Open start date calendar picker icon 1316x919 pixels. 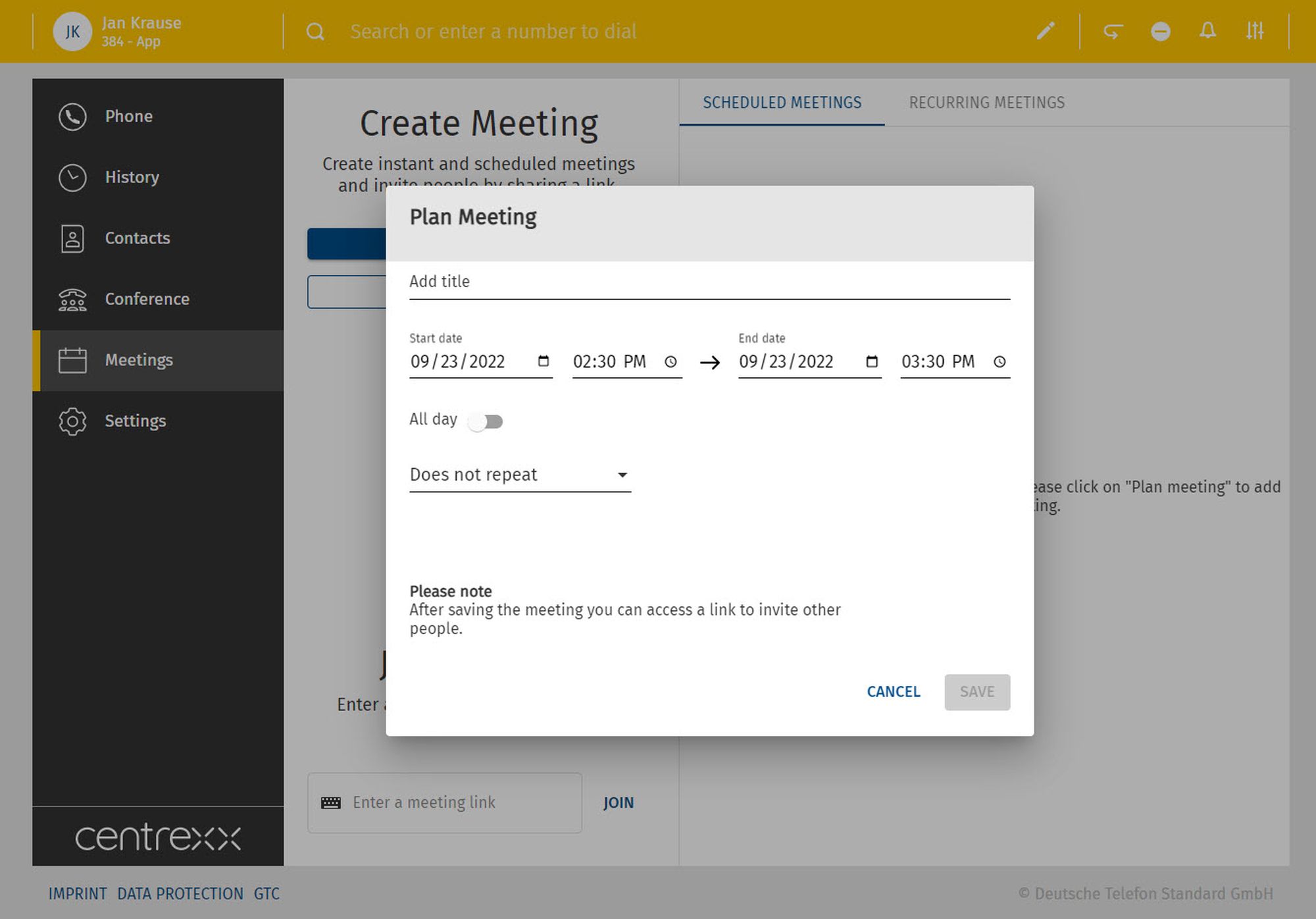tap(544, 361)
